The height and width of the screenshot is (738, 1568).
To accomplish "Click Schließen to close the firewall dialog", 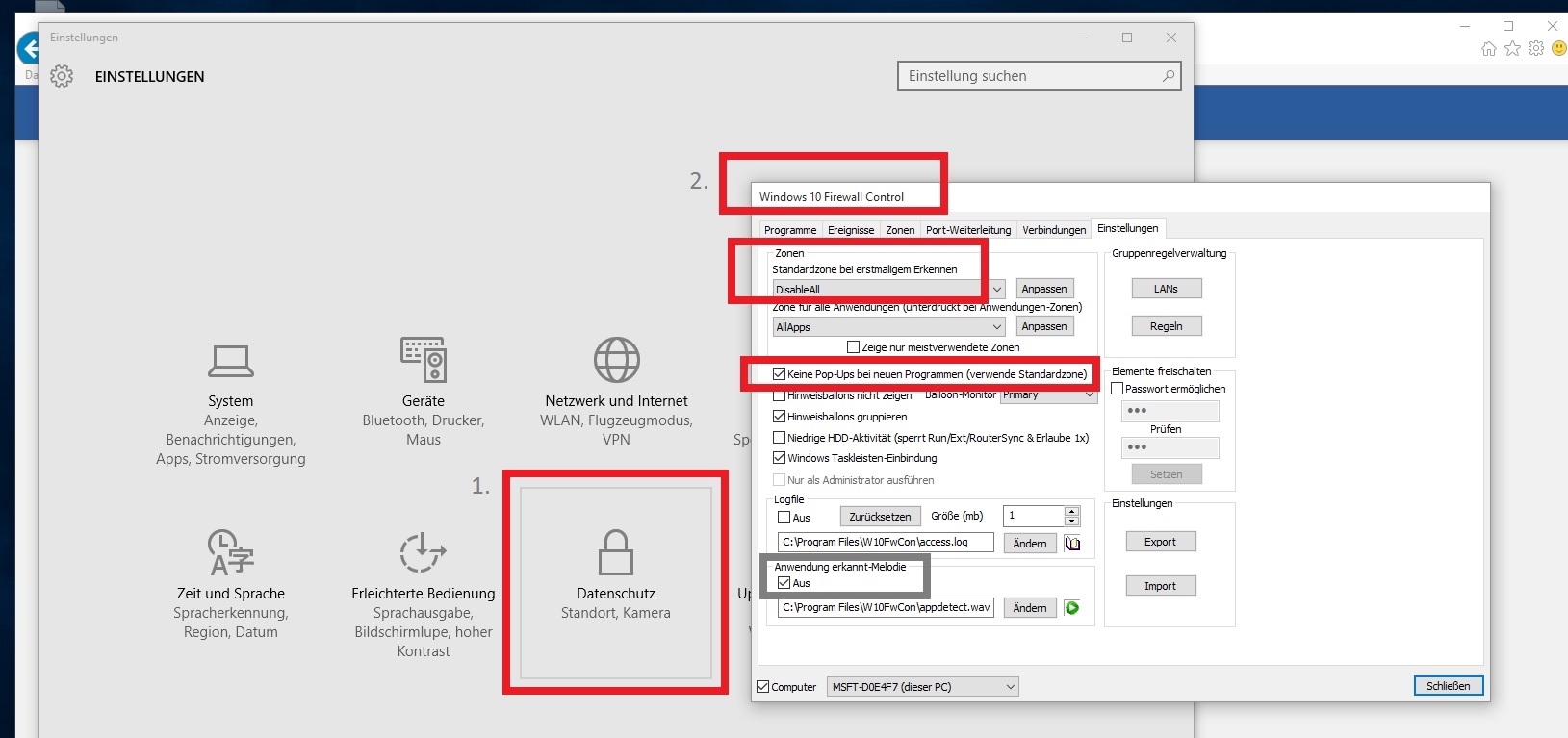I will (1449, 686).
